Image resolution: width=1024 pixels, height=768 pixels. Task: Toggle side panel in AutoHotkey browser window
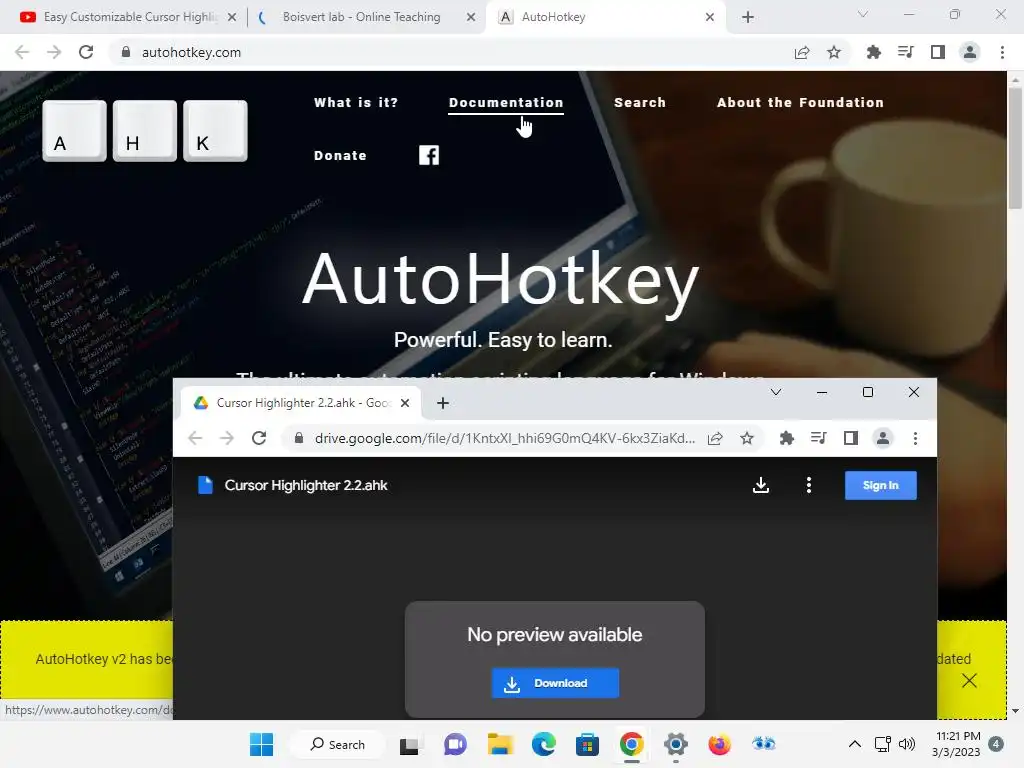pos(938,52)
